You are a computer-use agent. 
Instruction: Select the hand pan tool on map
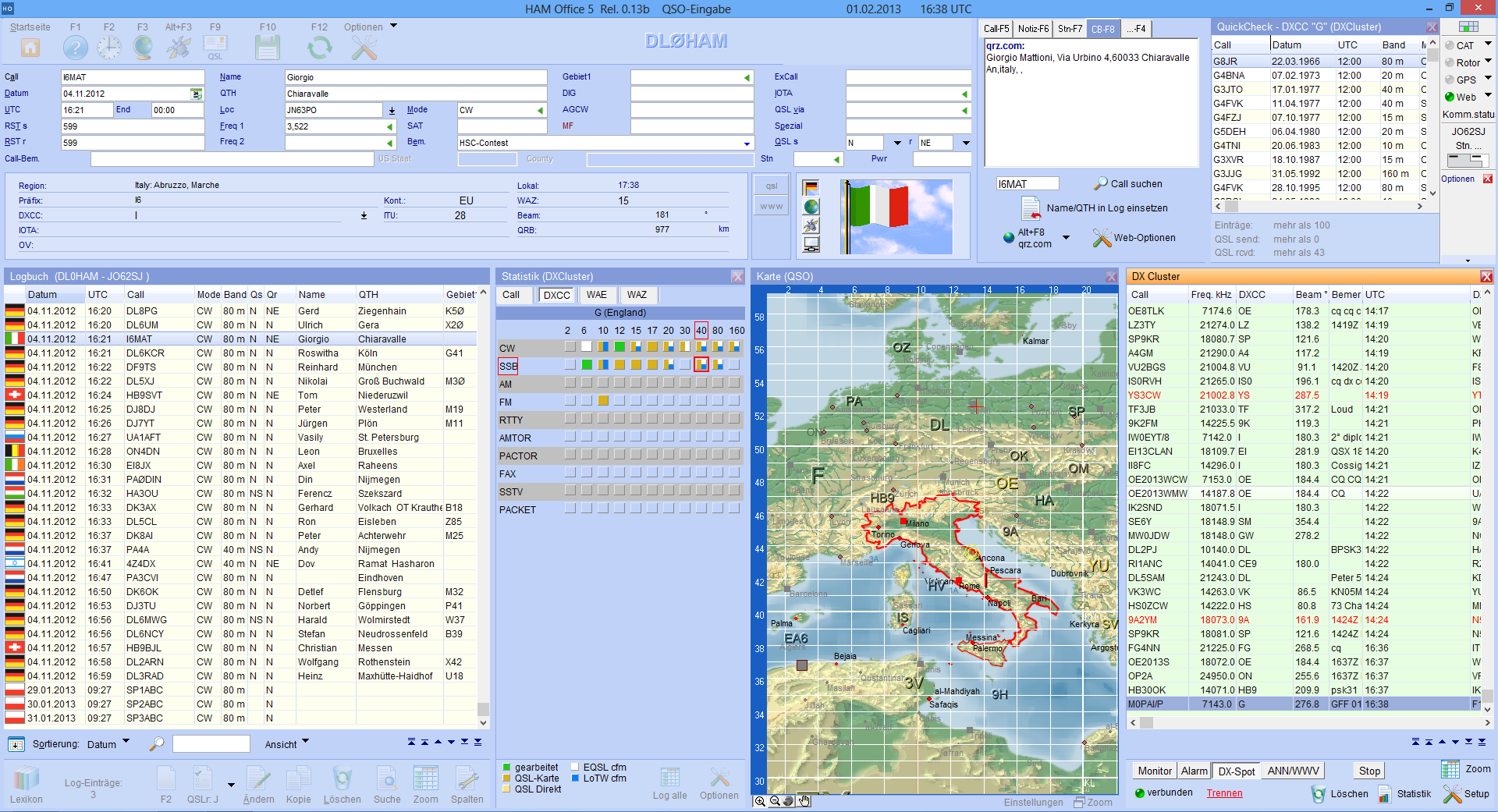click(804, 801)
